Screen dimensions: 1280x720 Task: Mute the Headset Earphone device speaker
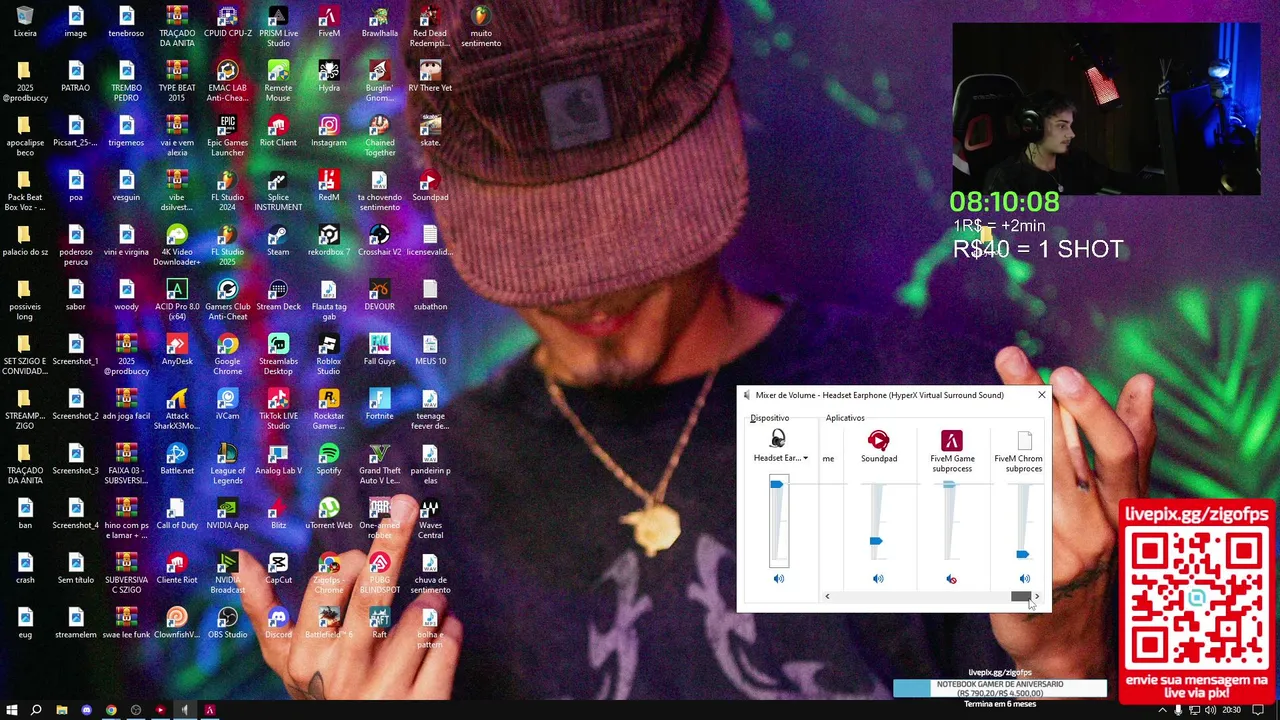tap(778, 579)
